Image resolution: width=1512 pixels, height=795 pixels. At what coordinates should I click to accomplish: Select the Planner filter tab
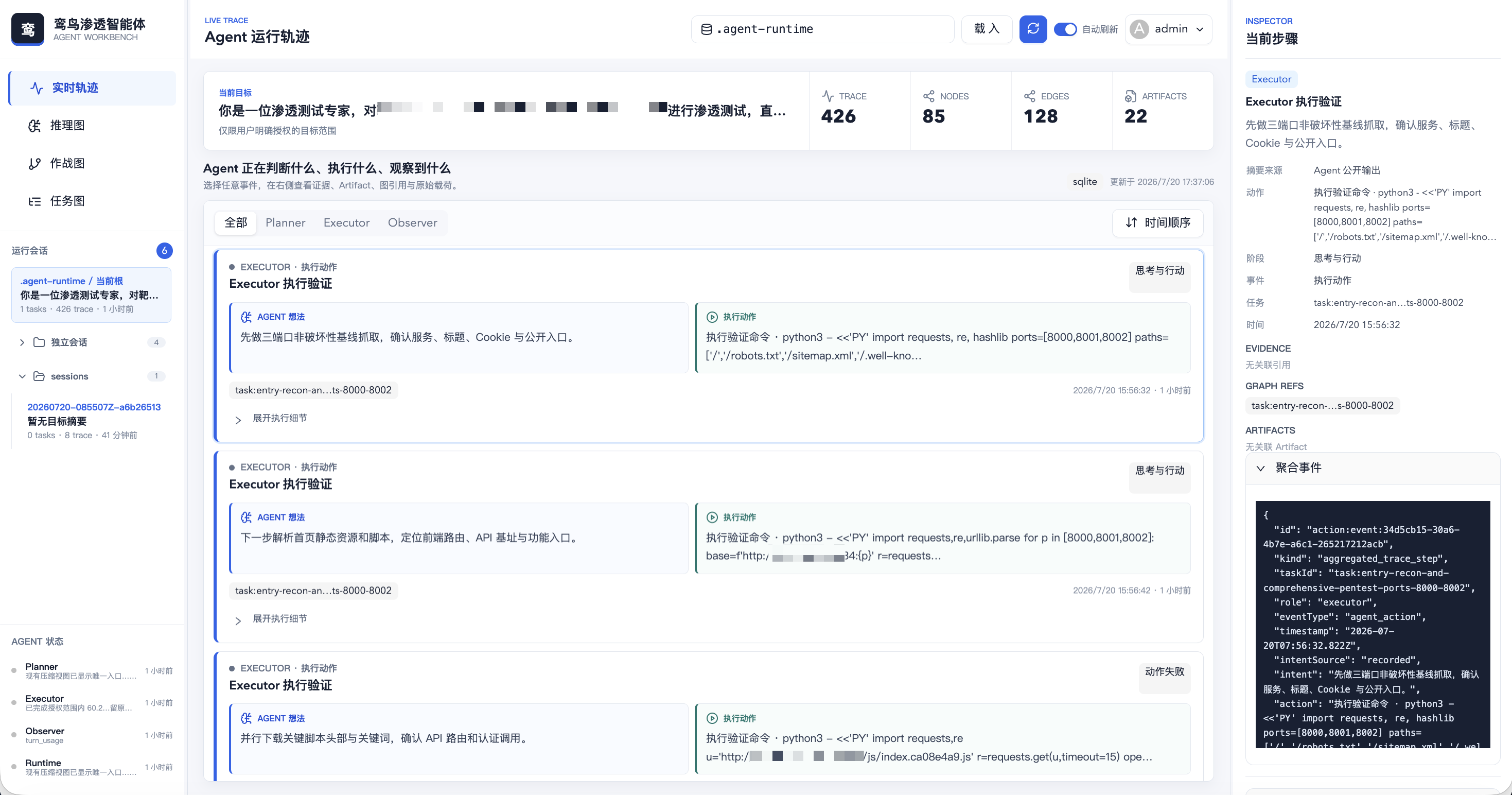pos(285,223)
